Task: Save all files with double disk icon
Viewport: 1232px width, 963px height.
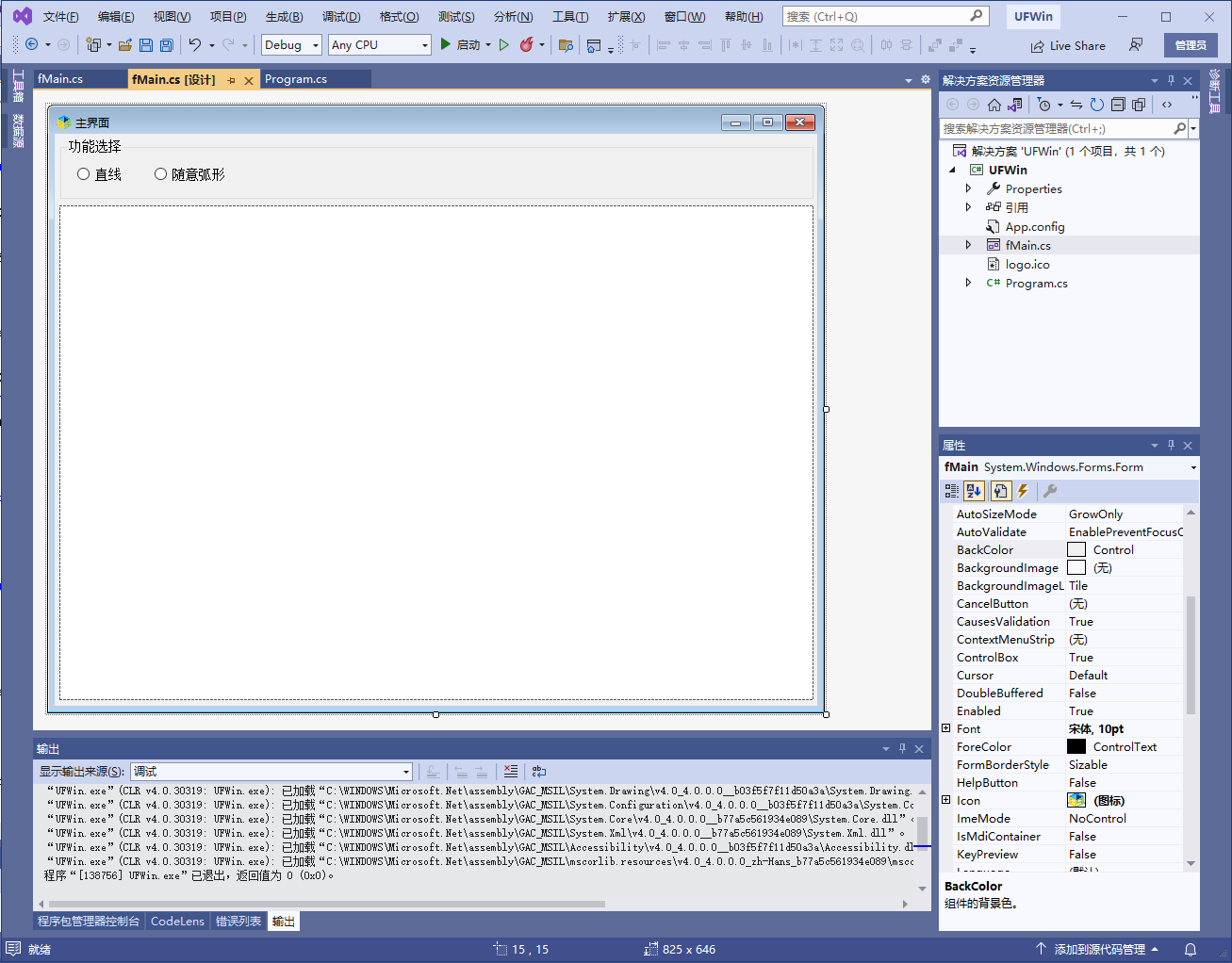Action: [x=167, y=44]
